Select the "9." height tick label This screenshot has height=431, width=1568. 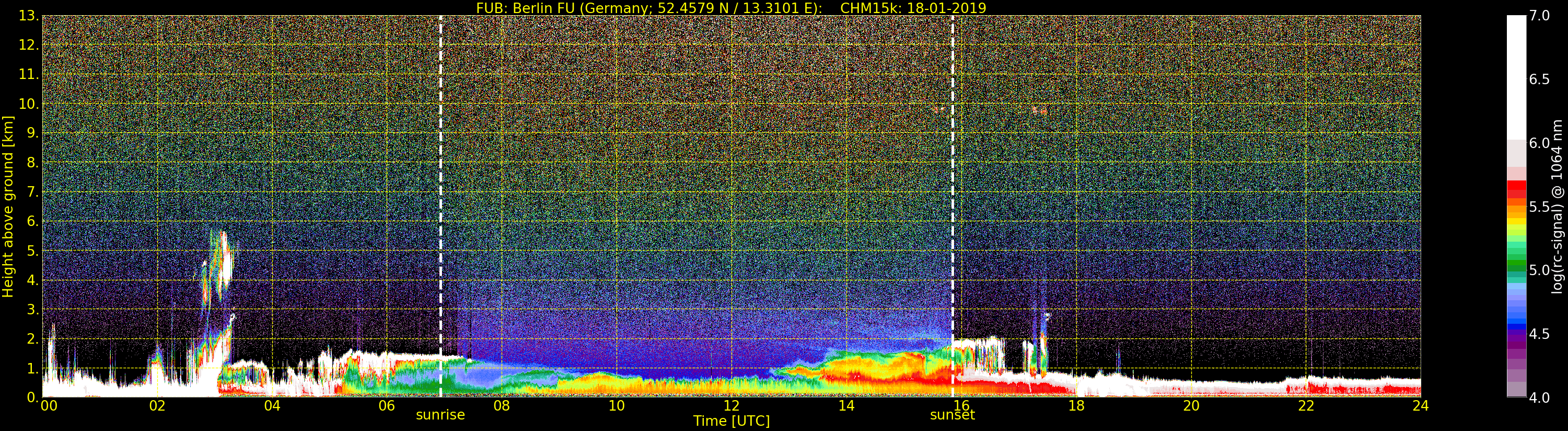pyautogui.click(x=33, y=133)
